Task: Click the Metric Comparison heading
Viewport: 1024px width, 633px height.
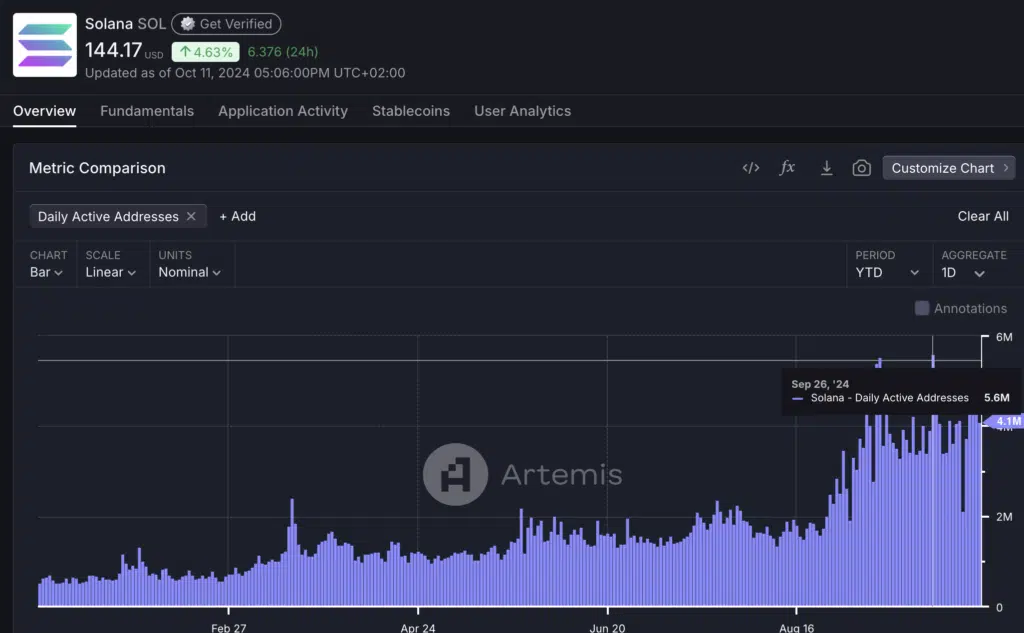Action: coord(97,168)
